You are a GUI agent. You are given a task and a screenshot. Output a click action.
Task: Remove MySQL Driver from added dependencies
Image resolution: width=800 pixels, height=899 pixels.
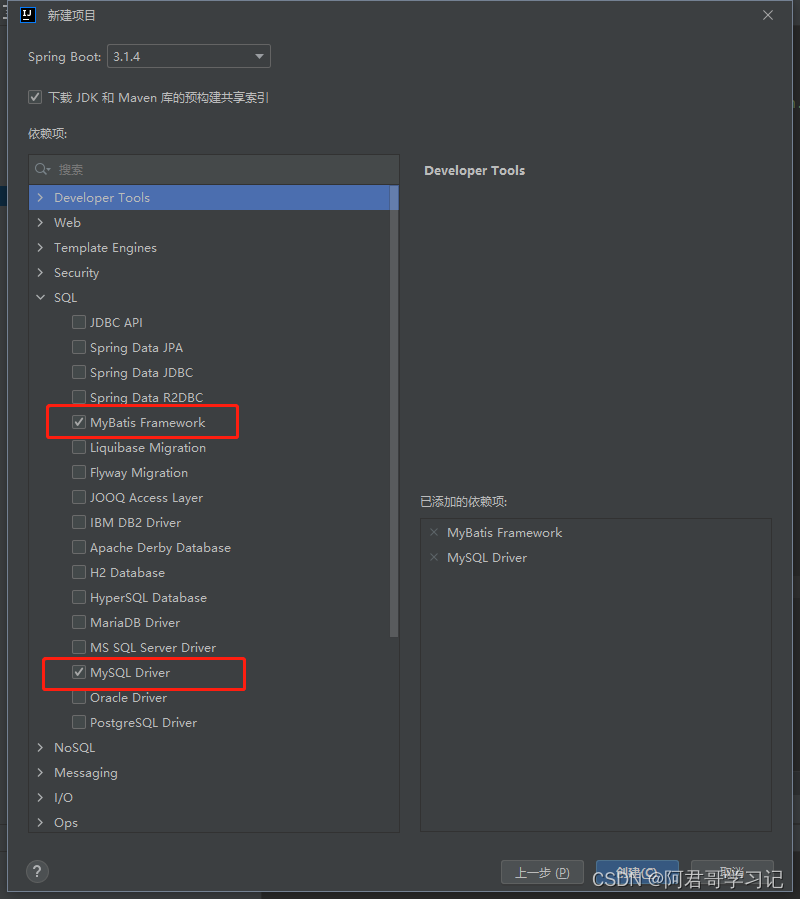[x=434, y=557]
